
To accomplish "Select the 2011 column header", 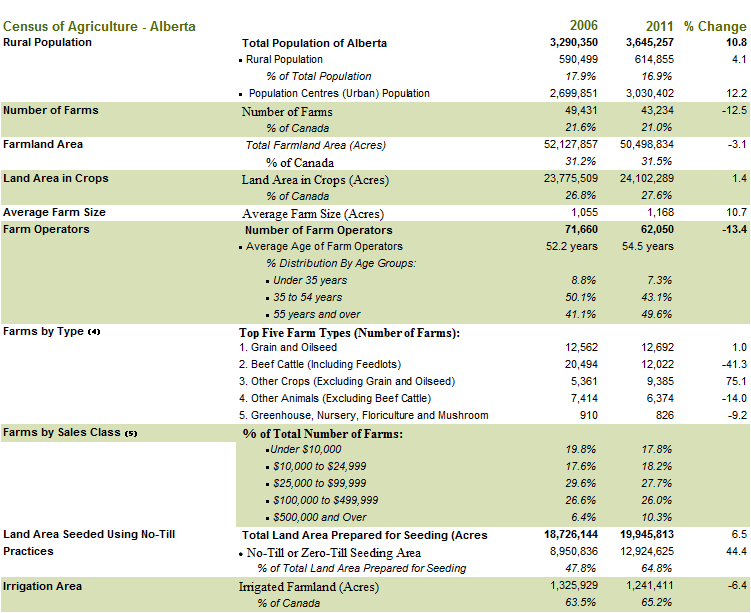I will (x=659, y=26).
